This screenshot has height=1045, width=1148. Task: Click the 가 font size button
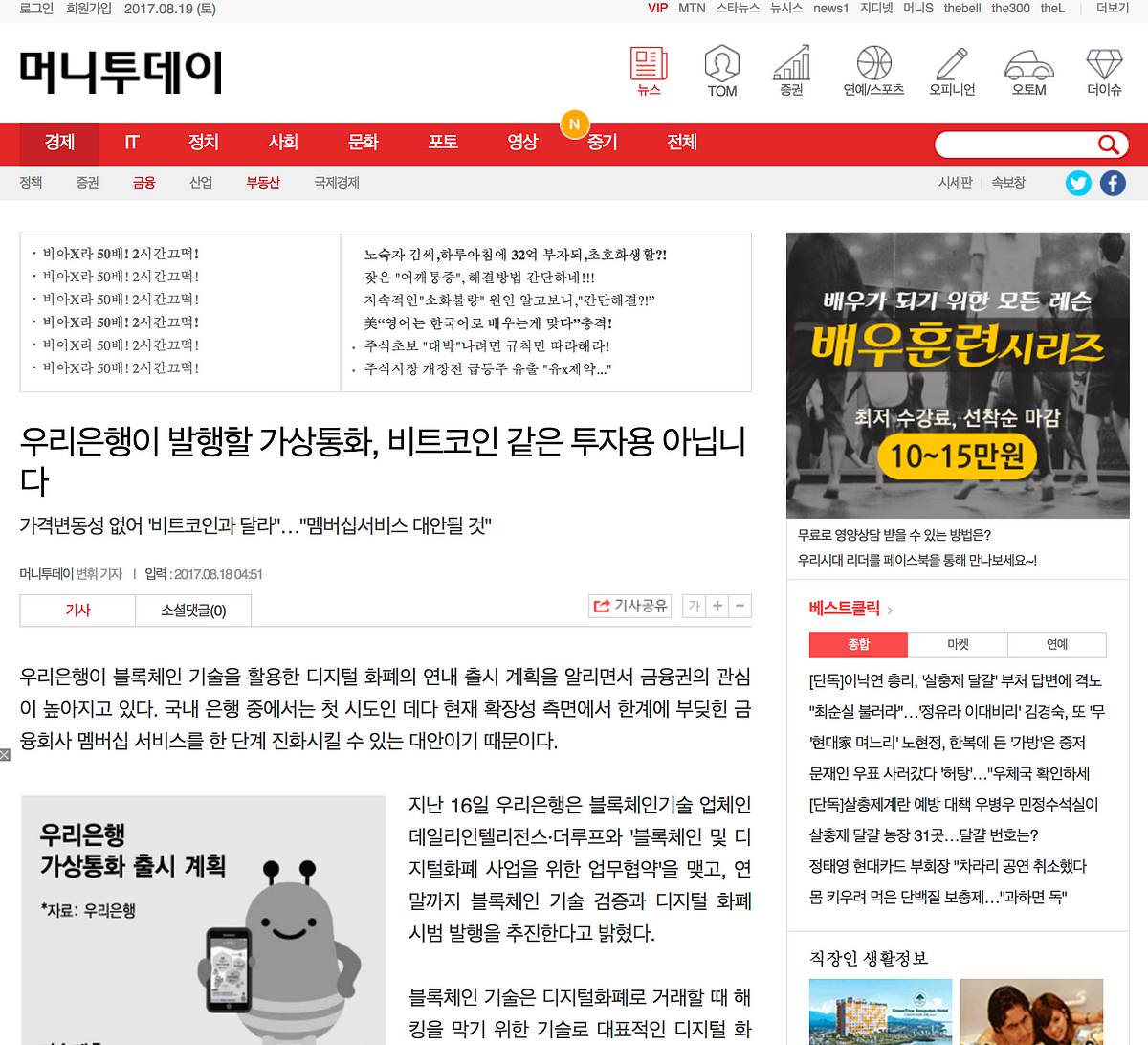pos(695,606)
